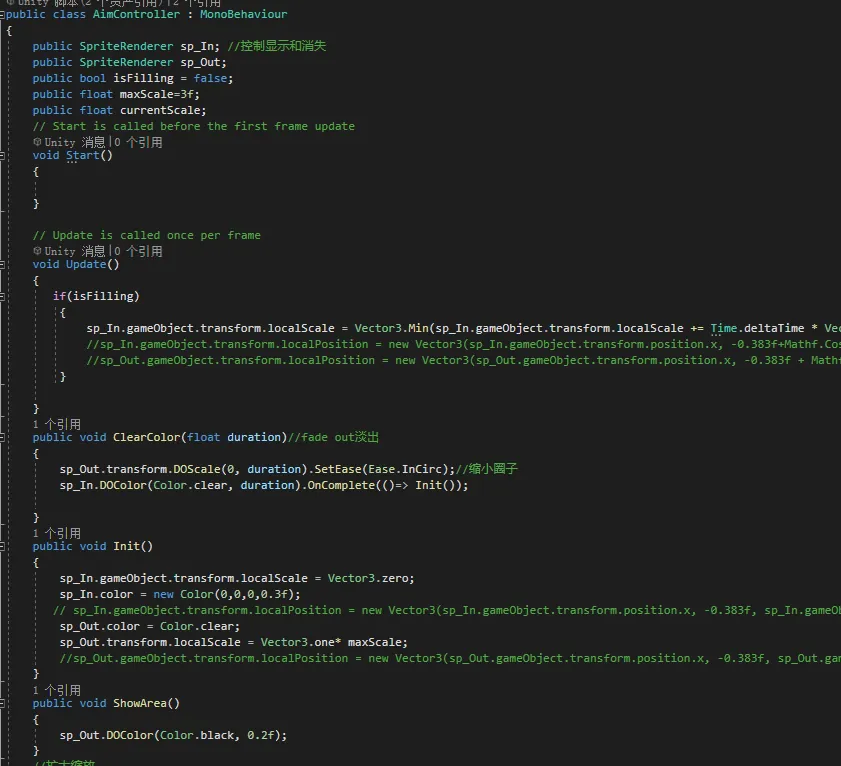Click Init in the public void Init() declaration
The width and height of the screenshot is (841, 766).
126,547
